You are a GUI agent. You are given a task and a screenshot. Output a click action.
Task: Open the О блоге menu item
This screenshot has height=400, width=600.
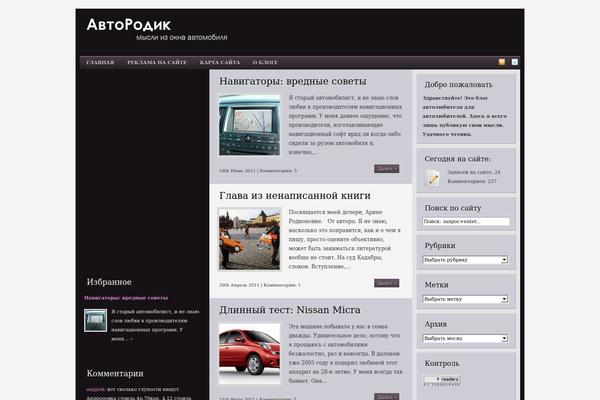265,62
